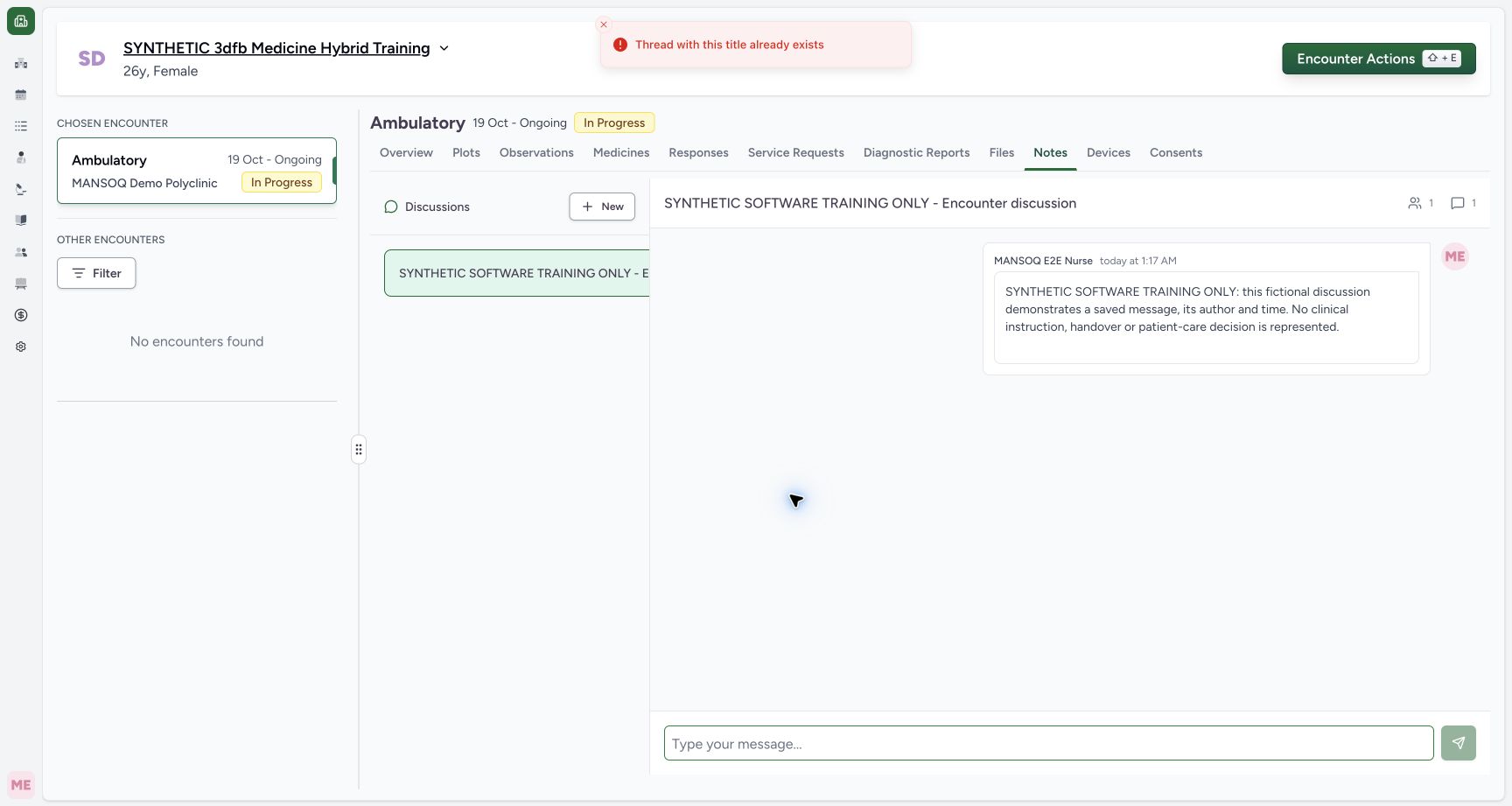Click the 'today at 1:17 AM' timestamp
This screenshot has height=806, width=1512.
click(1137, 261)
